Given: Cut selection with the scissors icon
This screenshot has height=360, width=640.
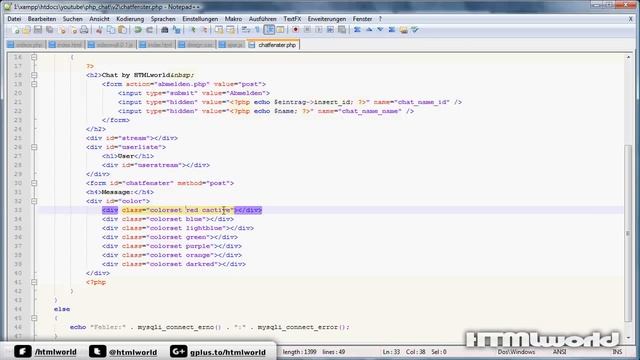Looking at the screenshot, I should tap(99, 30).
